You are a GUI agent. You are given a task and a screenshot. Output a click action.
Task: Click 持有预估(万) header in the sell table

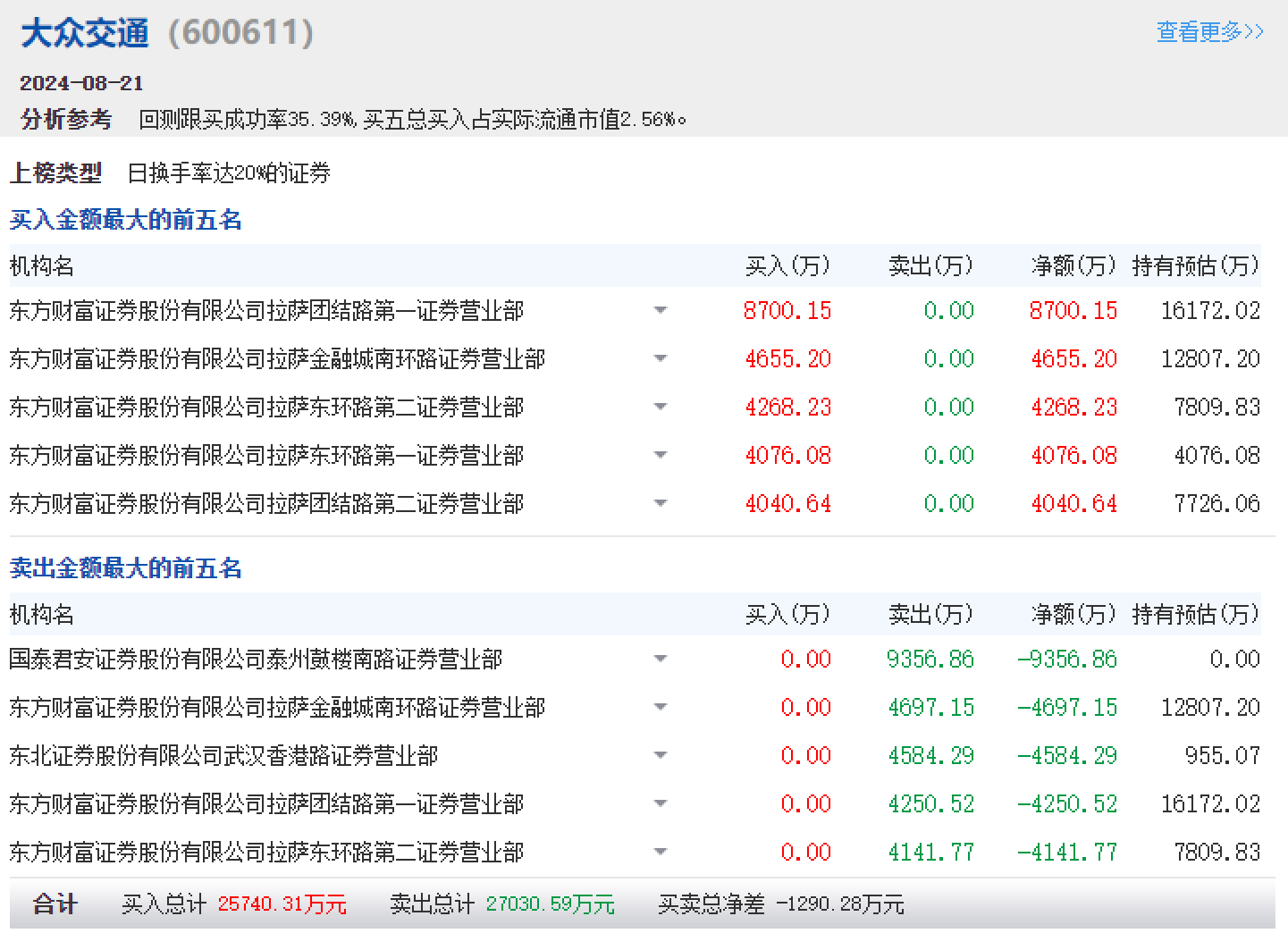[x=1196, y=615]
